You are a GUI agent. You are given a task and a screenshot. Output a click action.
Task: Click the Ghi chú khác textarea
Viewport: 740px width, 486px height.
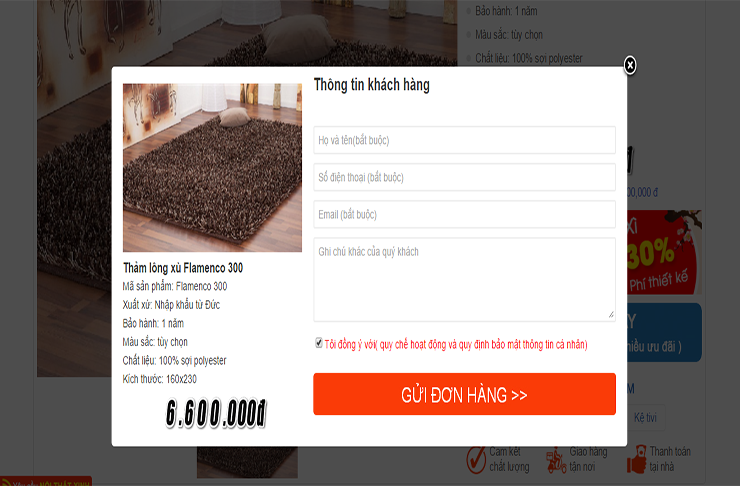click(464, 279)
